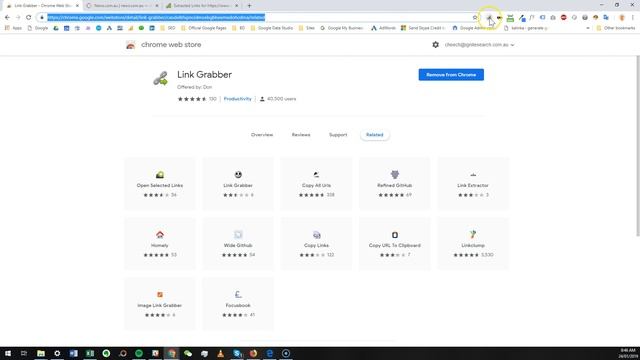Click the Apps shortcut in bookmarks bar
This screenshot has height=360, width=640.
[13, 28]
